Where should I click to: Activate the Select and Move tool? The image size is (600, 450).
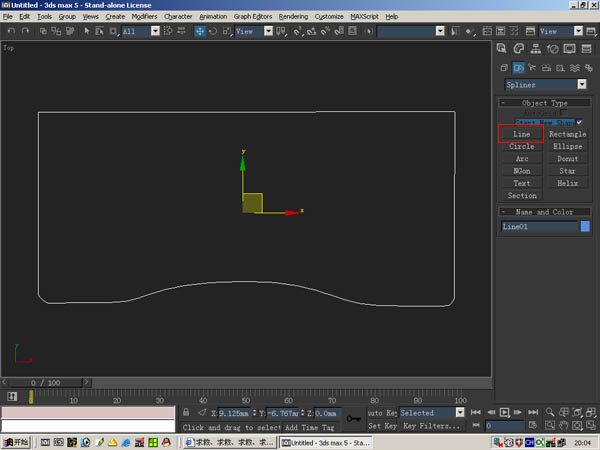200,31
